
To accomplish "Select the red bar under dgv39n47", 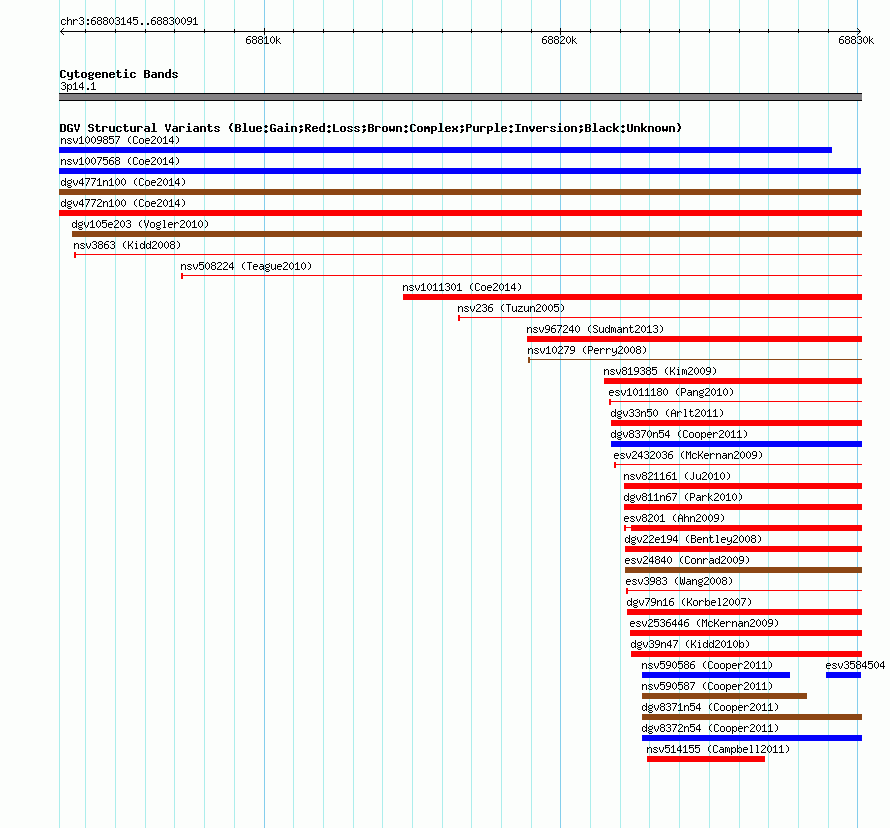I will [x=746, y=654].
